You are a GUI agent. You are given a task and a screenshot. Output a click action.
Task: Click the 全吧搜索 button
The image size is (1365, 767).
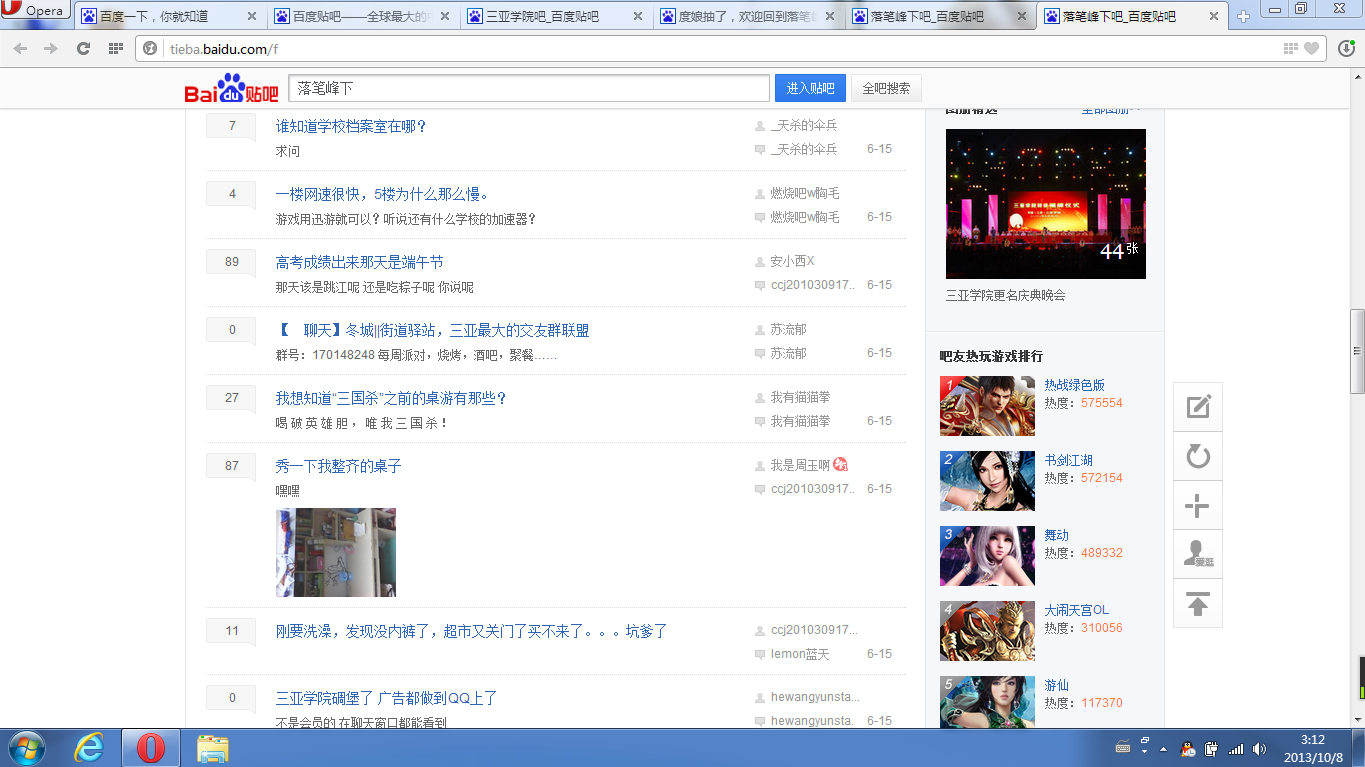click(886, 88)
